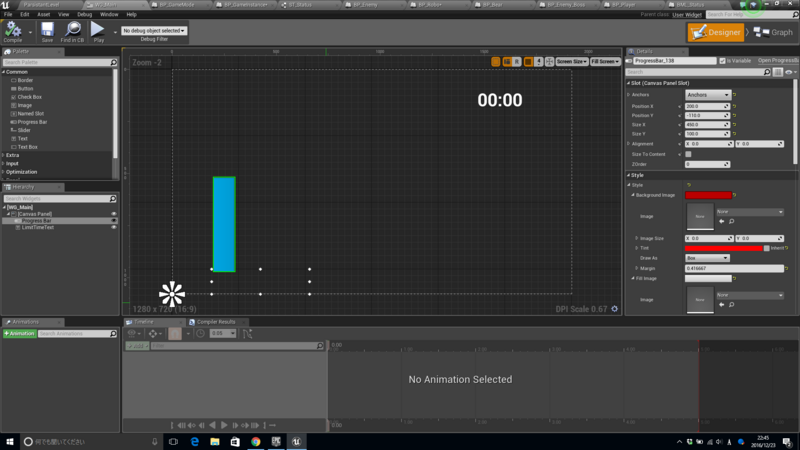Open File Explorer from the taskbar

tap(214, 441)
